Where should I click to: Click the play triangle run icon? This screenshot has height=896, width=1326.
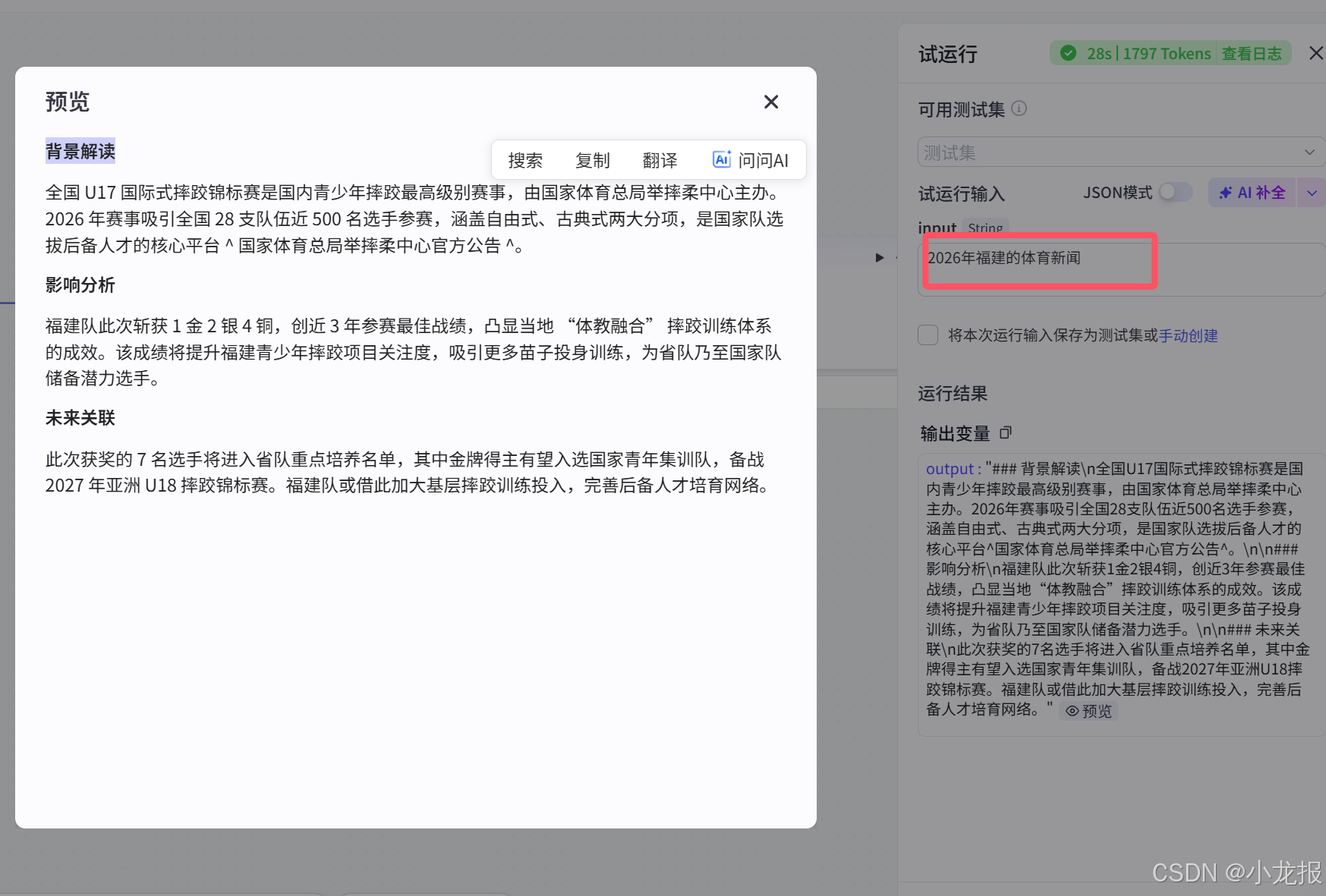click(879, 258)
